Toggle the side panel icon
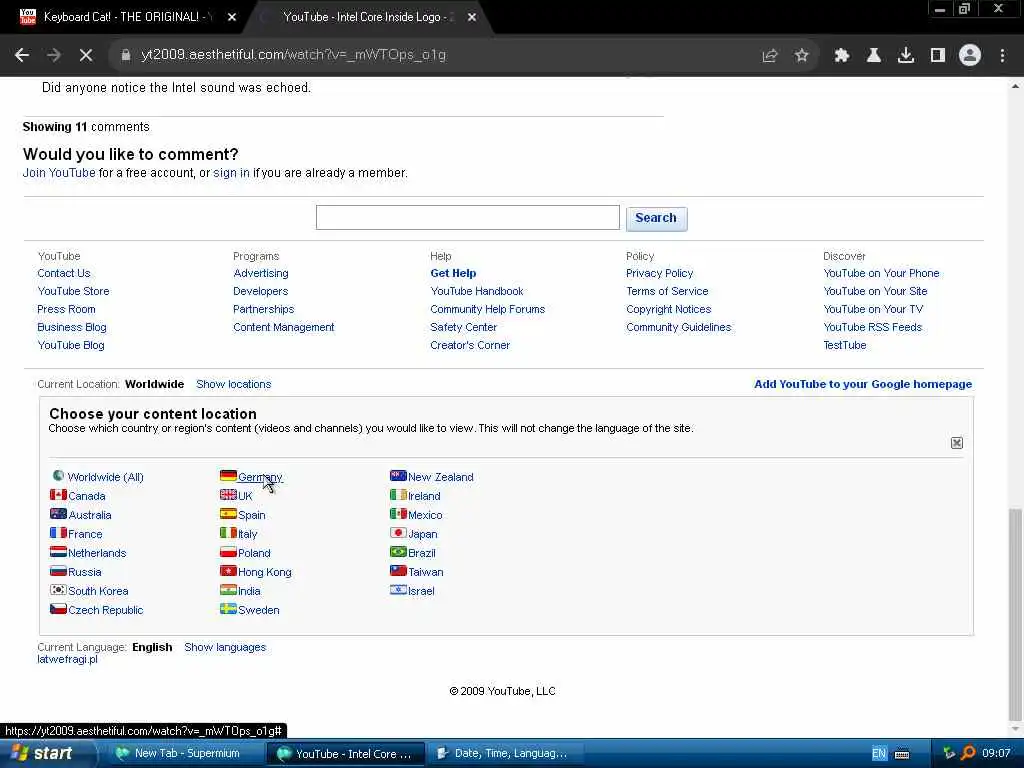 click(x=938, y=56)
